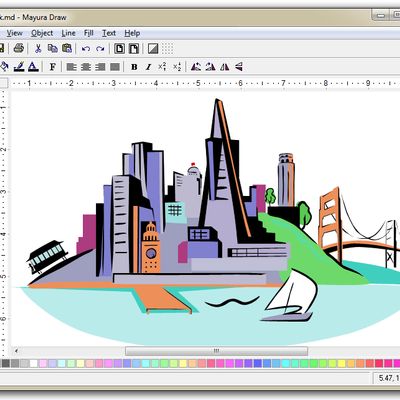400x400 pixels.
Task: Toggle the grid dots display
Action: click(x=168, y=48)
